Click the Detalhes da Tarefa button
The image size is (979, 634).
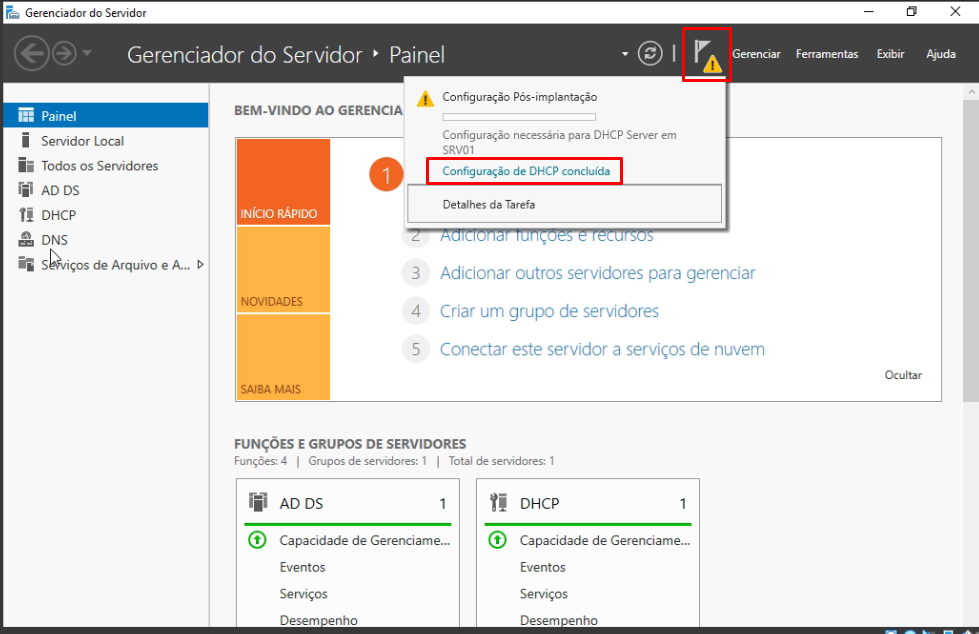pyautogui.click(x=564, y=204)
